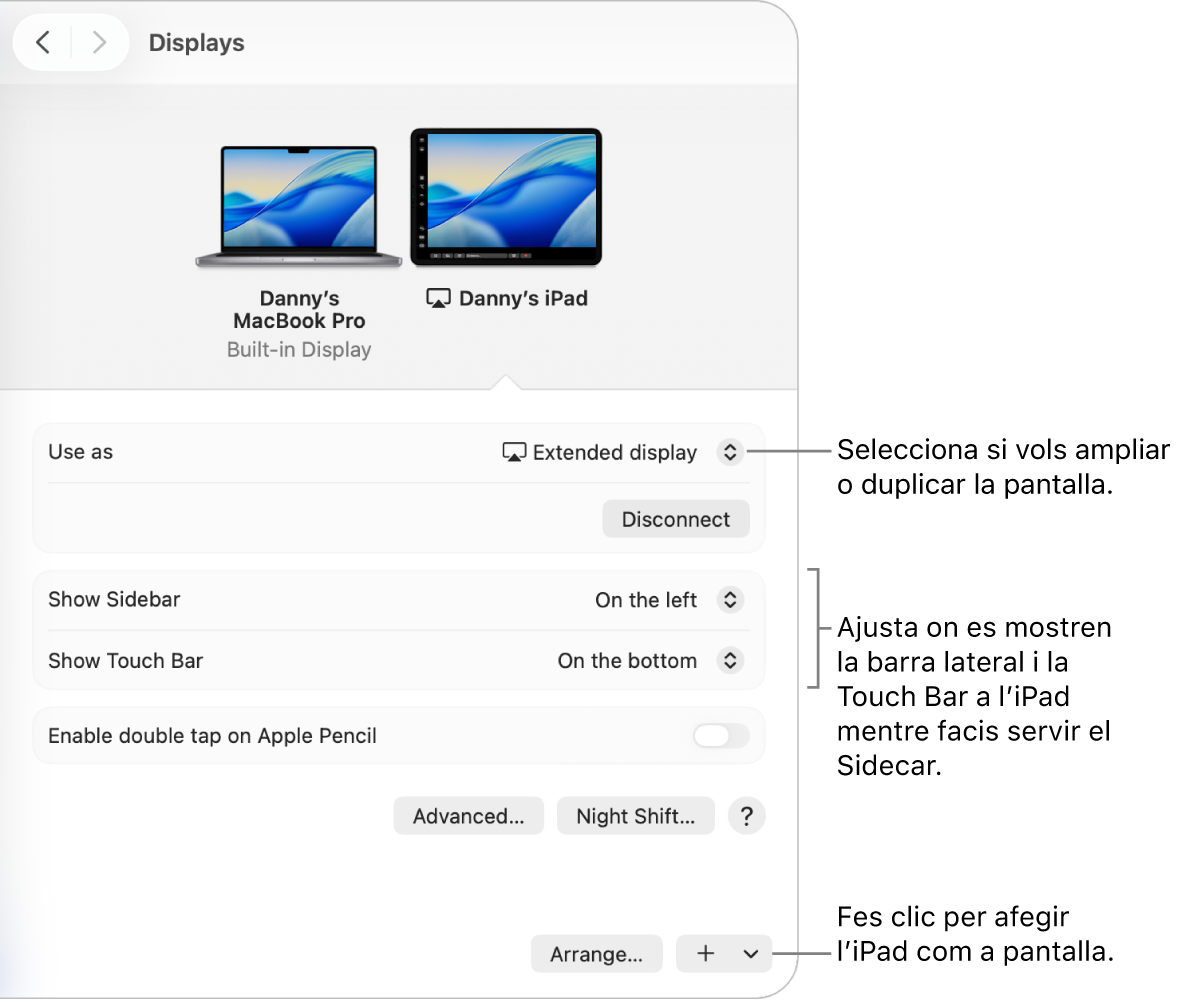Open the Night Shift schedule settings
This screenshot has height=1000, width=1181.
click(635, 816)
